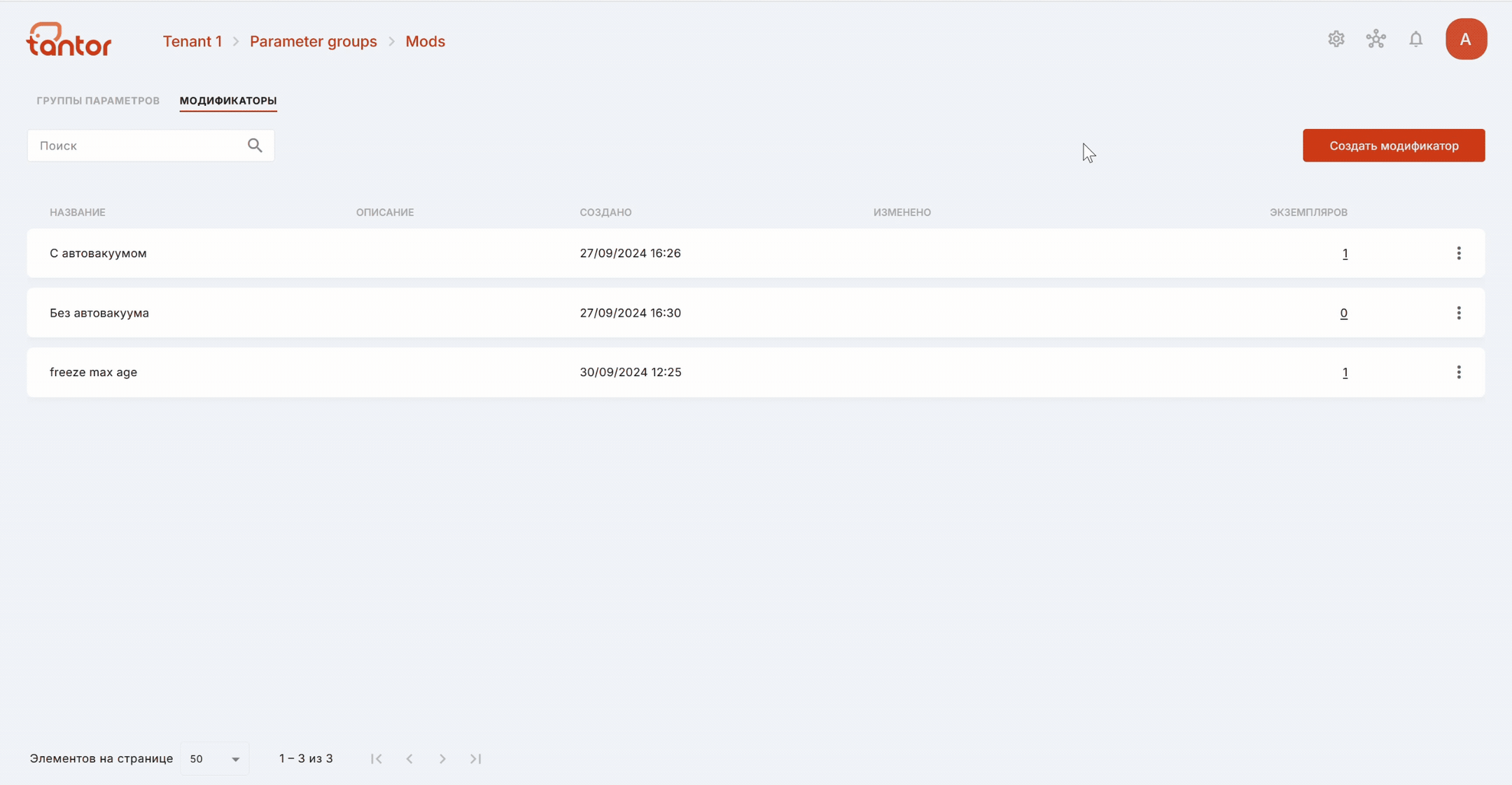Image resolution: width=1512 pixels, height=785 pixels.
Task: Open actions menu for "С автовакуумом" row
Action: pyautogui.click(x=1459, y=253)
